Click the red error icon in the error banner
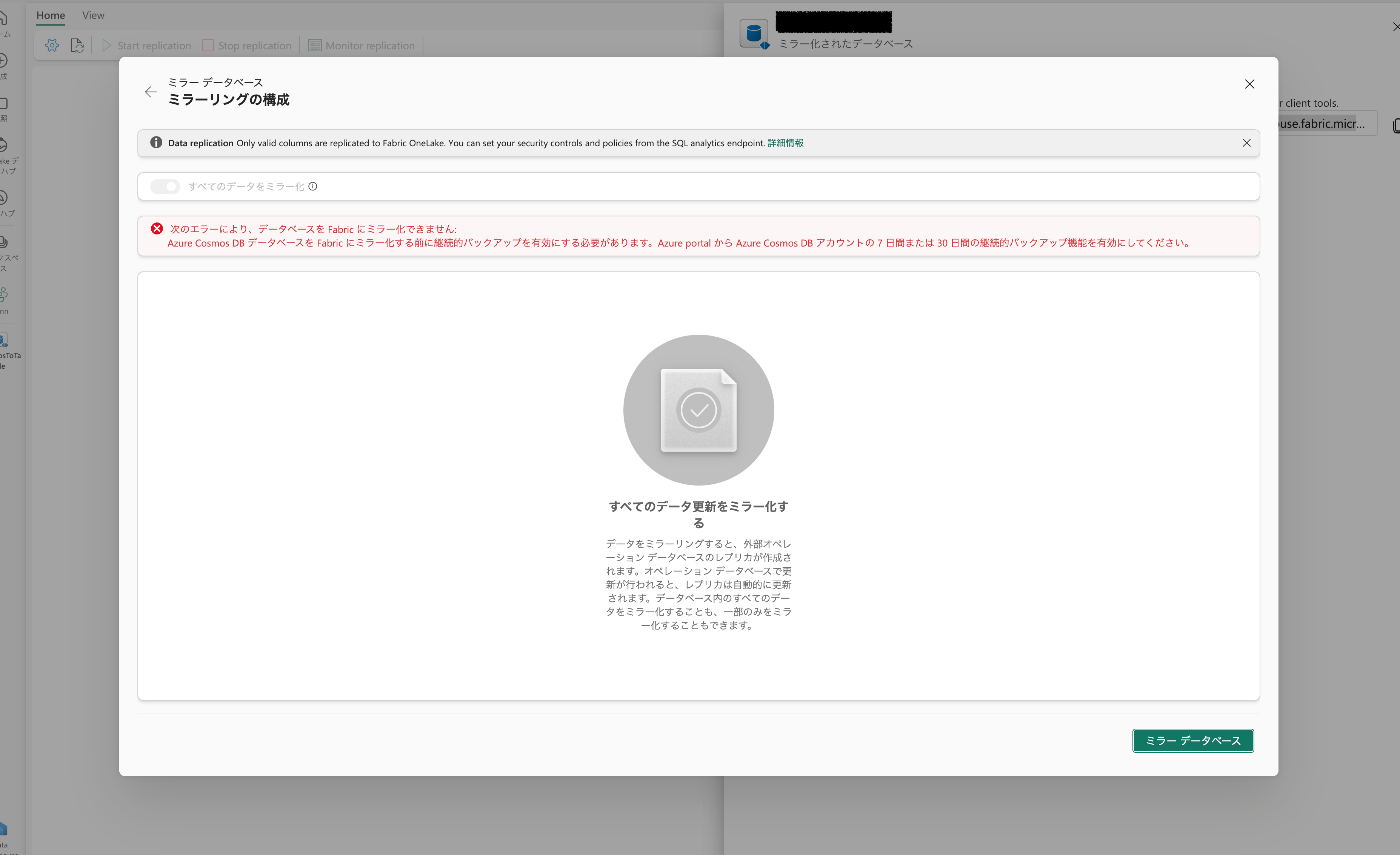Screen dimensions: 1400x855 (157, 229)
